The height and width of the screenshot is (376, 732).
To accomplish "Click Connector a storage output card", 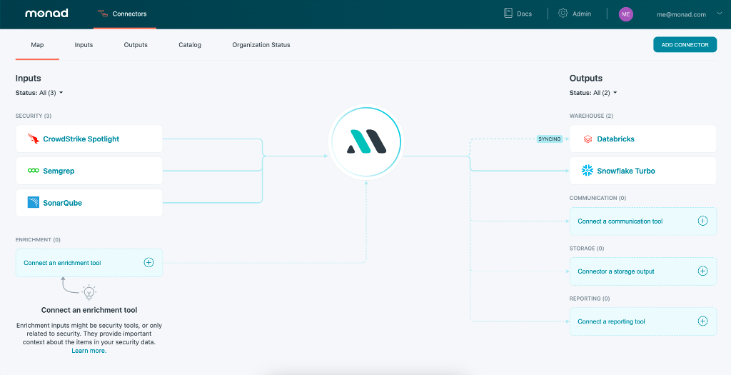I will click(x=643, y=271).
